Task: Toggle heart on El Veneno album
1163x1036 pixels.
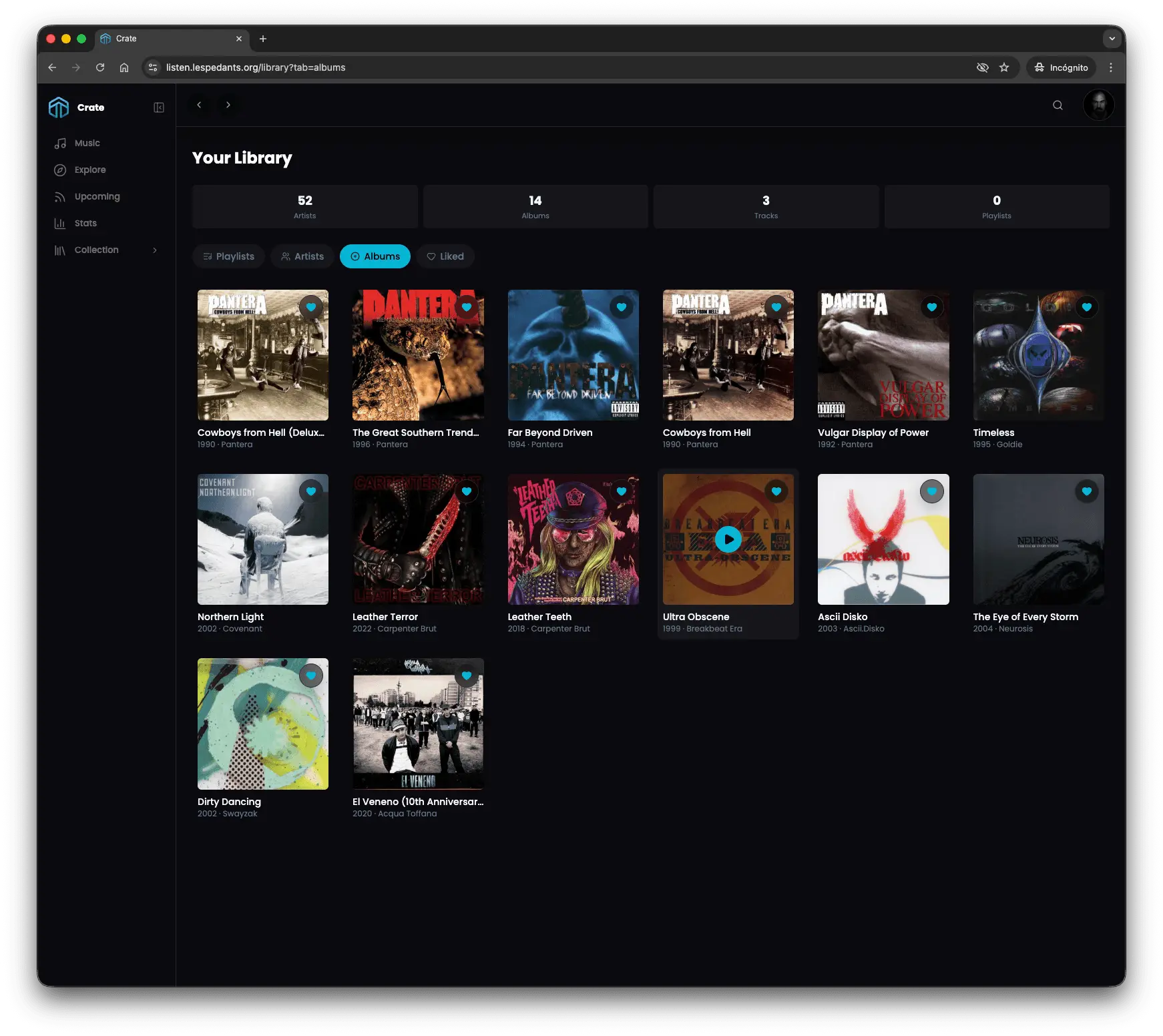Action: pyautogui.click(x=467, y=676)
